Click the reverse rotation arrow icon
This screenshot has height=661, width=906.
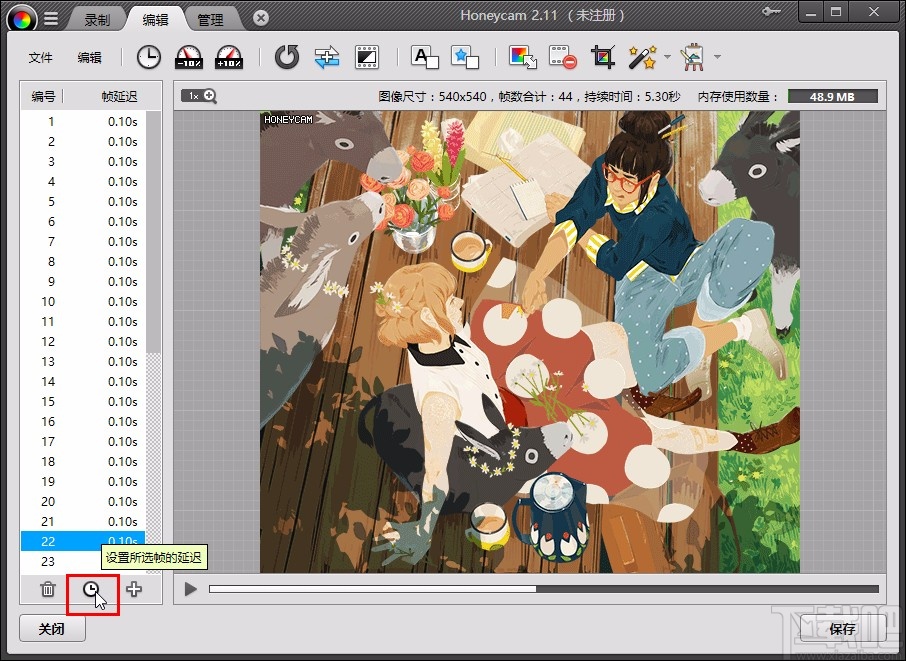point(287,57)
